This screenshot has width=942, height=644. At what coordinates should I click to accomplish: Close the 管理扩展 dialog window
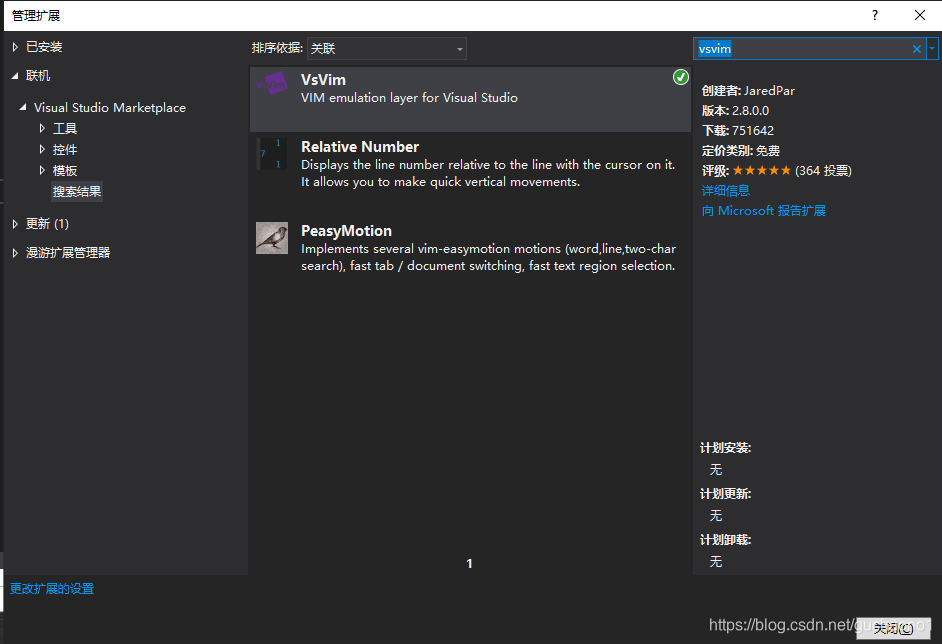click(x=920, y=15)
